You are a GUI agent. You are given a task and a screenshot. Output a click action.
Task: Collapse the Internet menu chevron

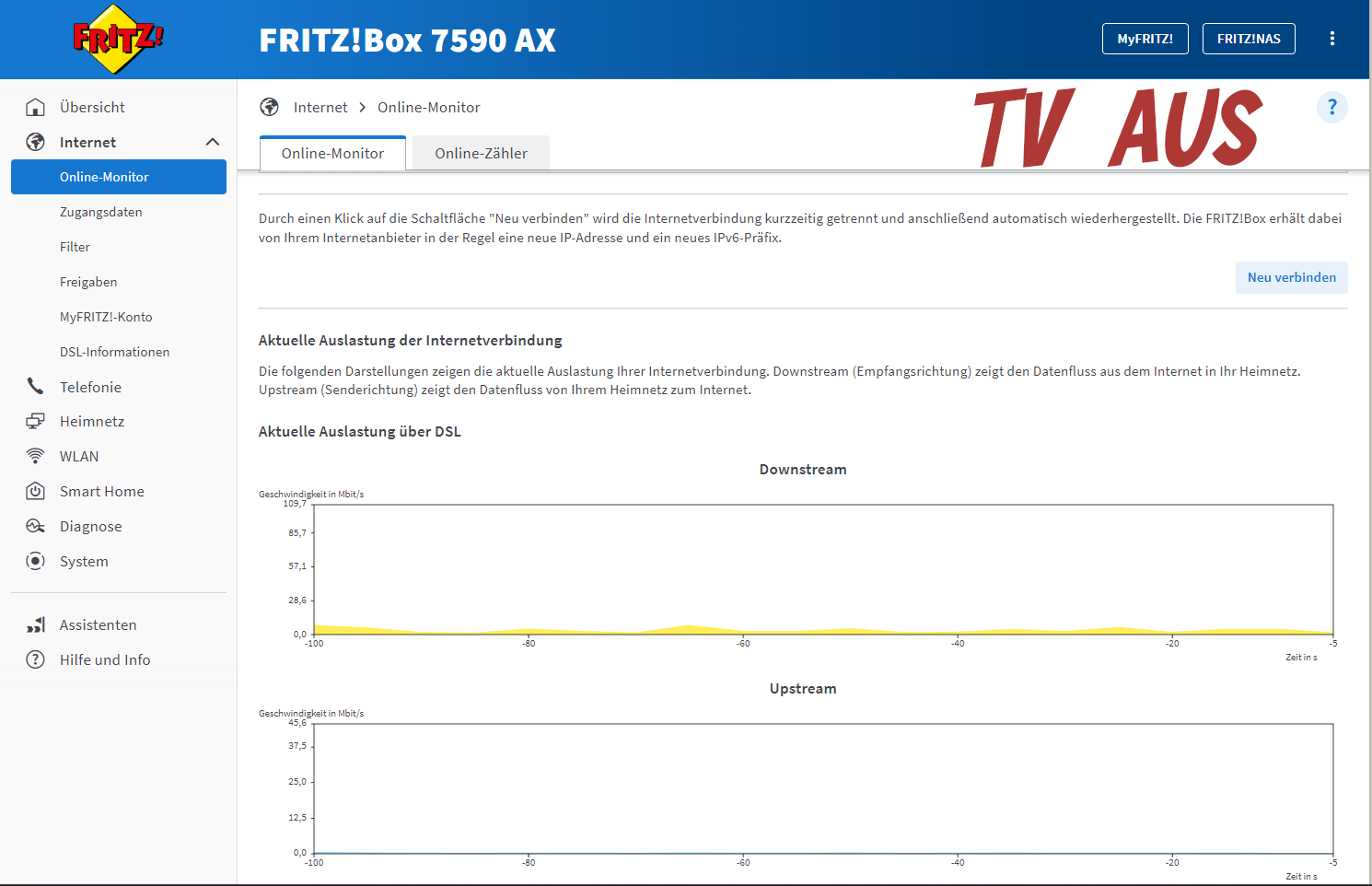point(213,142)
